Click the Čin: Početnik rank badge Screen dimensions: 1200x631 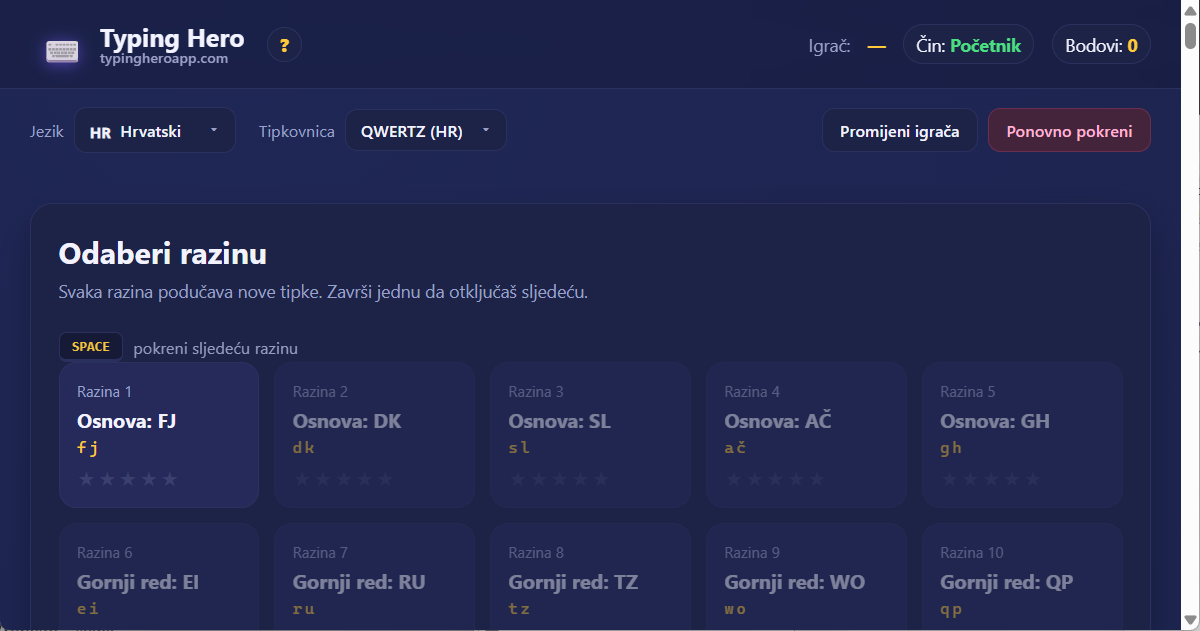point(968,45)
